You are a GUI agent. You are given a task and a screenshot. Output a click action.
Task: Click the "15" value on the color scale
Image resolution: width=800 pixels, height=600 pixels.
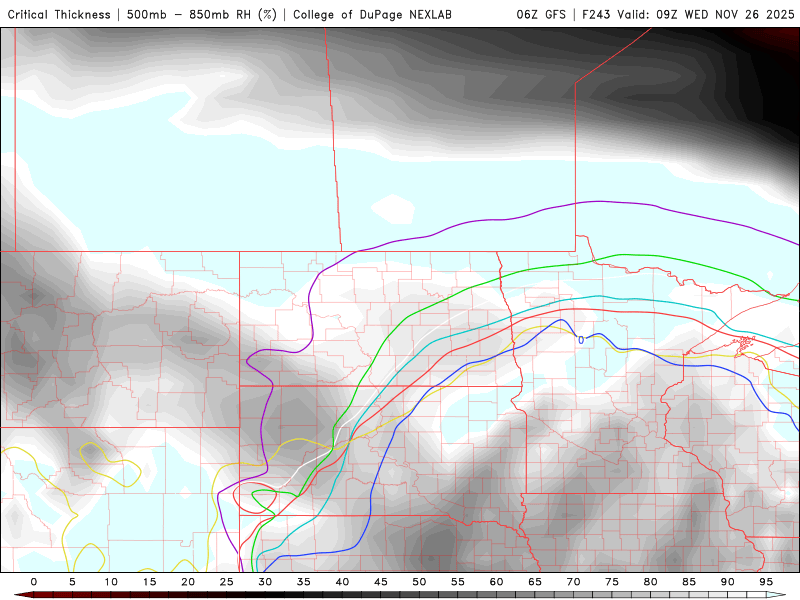(149, 582)
